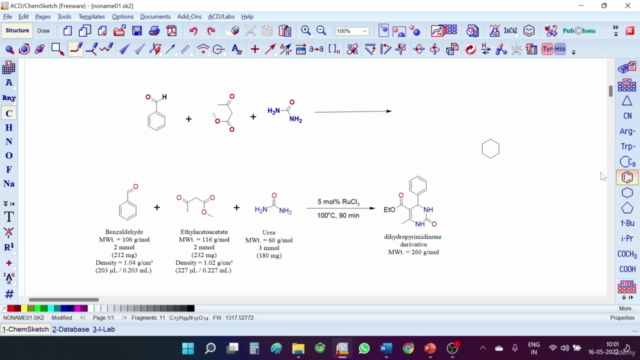Select the Oxygen atom button

pyautogui.click(x=9, y=156)
